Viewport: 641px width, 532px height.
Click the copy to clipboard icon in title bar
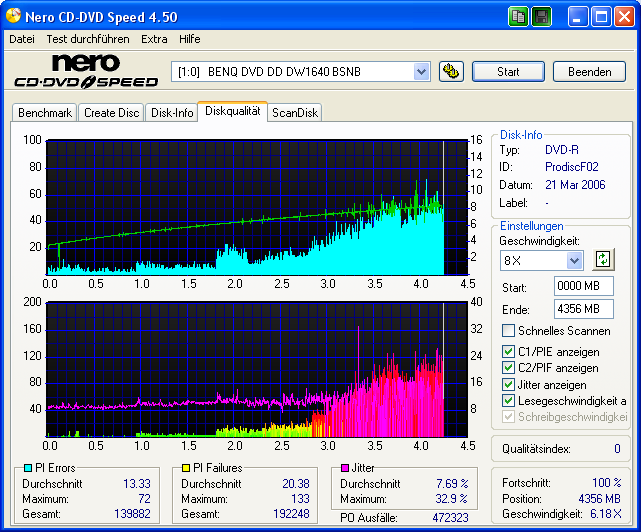point(518,17)
